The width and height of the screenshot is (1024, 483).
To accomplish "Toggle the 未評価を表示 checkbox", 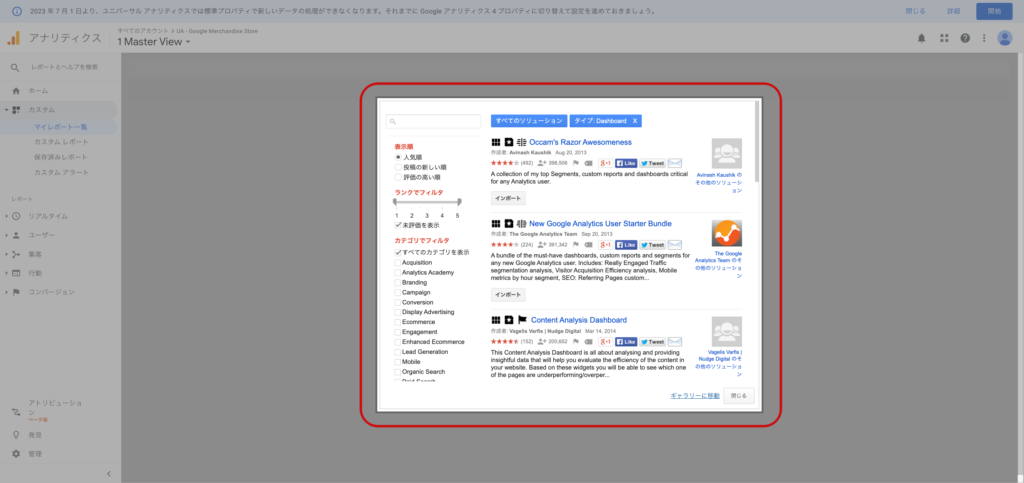I will (398, 225).
